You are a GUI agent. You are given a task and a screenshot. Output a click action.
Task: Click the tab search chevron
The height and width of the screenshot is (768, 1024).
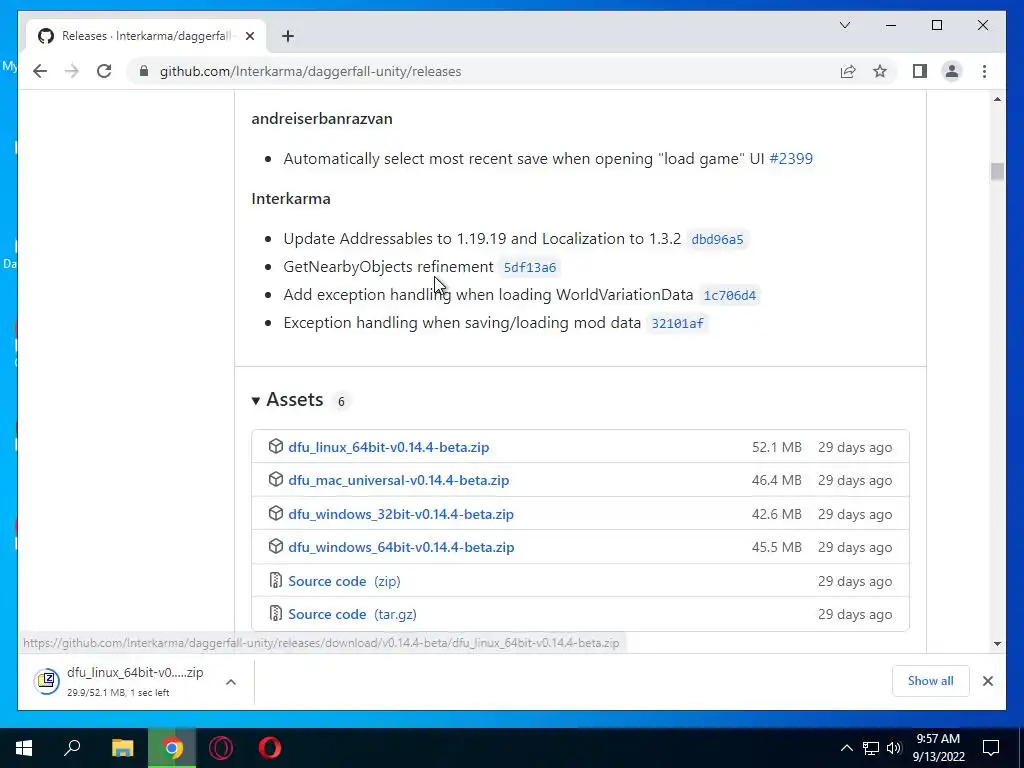844,25
